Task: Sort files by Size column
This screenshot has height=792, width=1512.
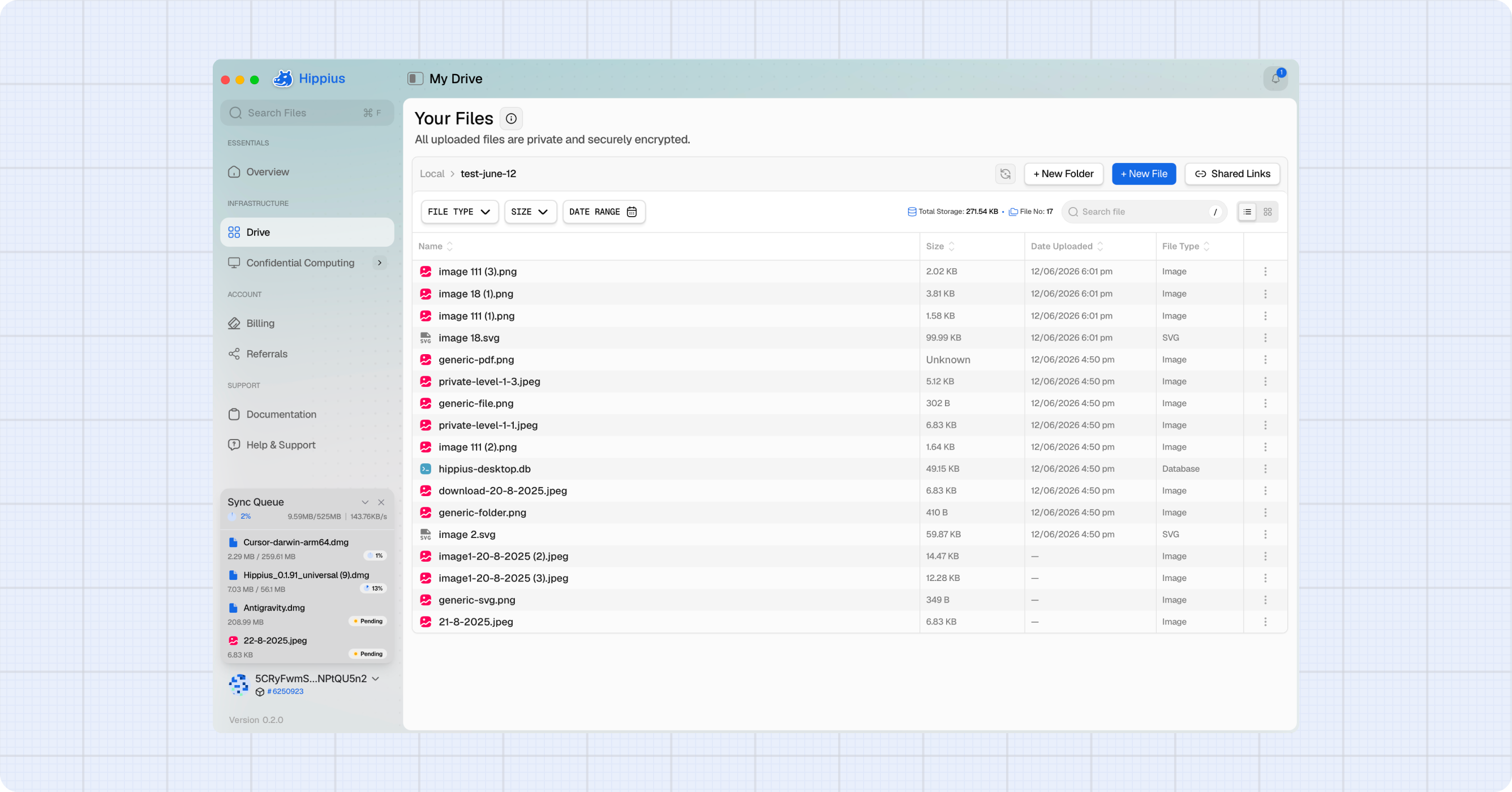Action: coord(940,247)
